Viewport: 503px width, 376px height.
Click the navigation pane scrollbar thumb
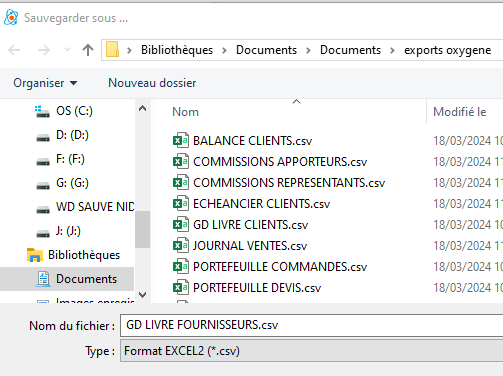point(142,229)
